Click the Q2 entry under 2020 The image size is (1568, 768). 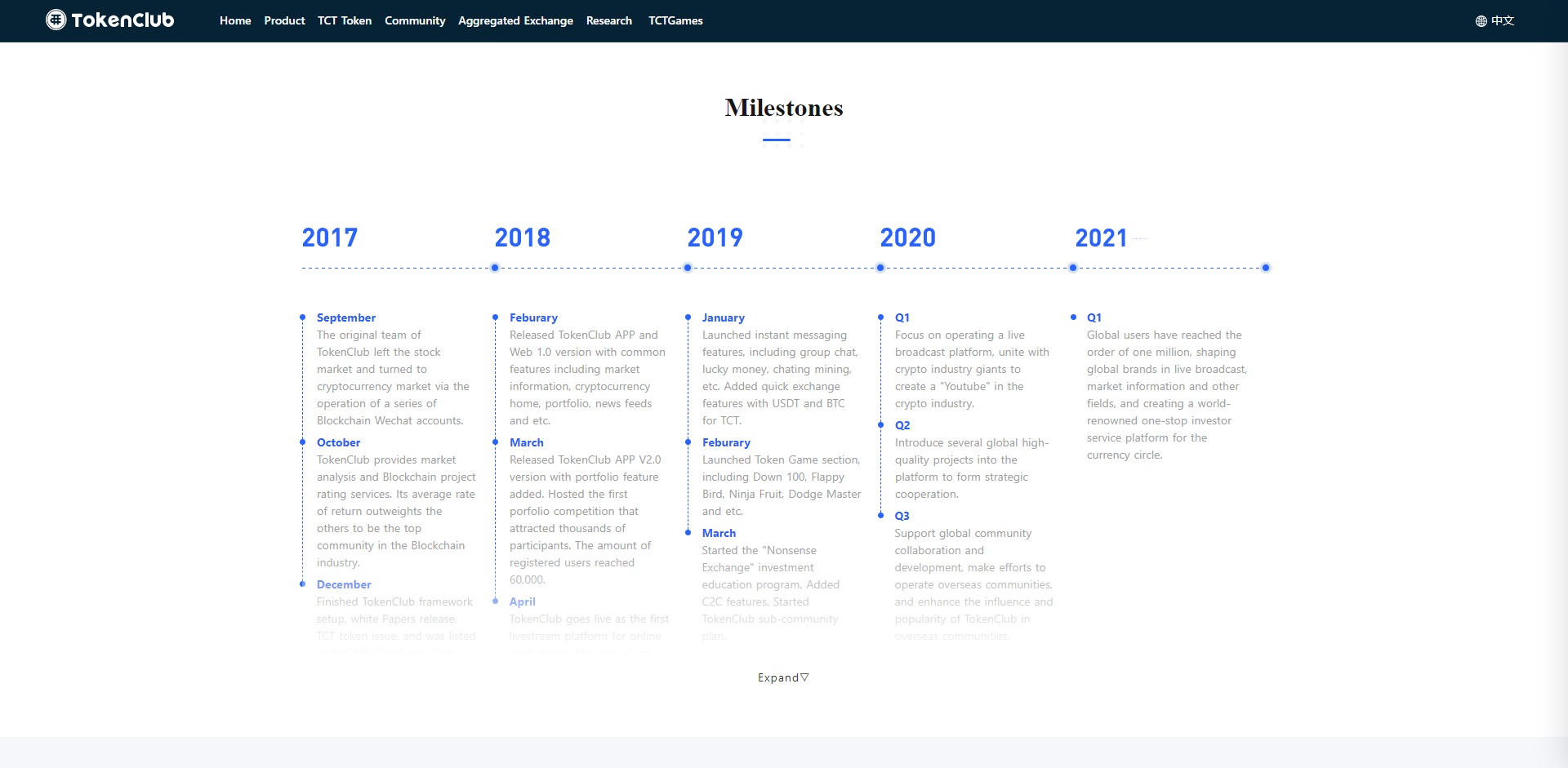(902, 425)
